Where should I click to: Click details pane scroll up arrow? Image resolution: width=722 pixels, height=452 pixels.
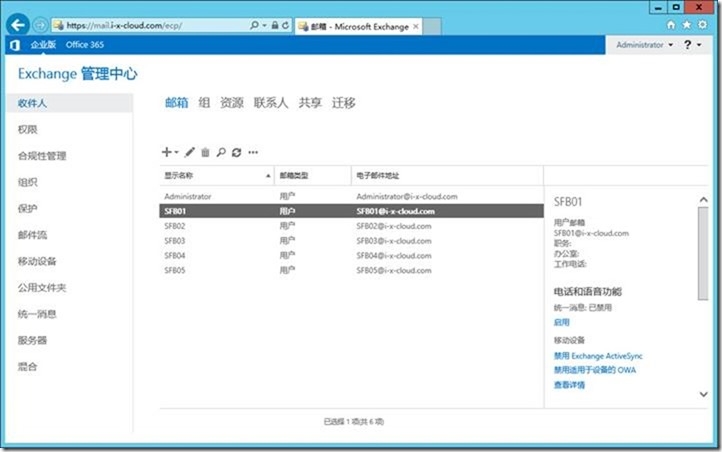click(703, 199)
